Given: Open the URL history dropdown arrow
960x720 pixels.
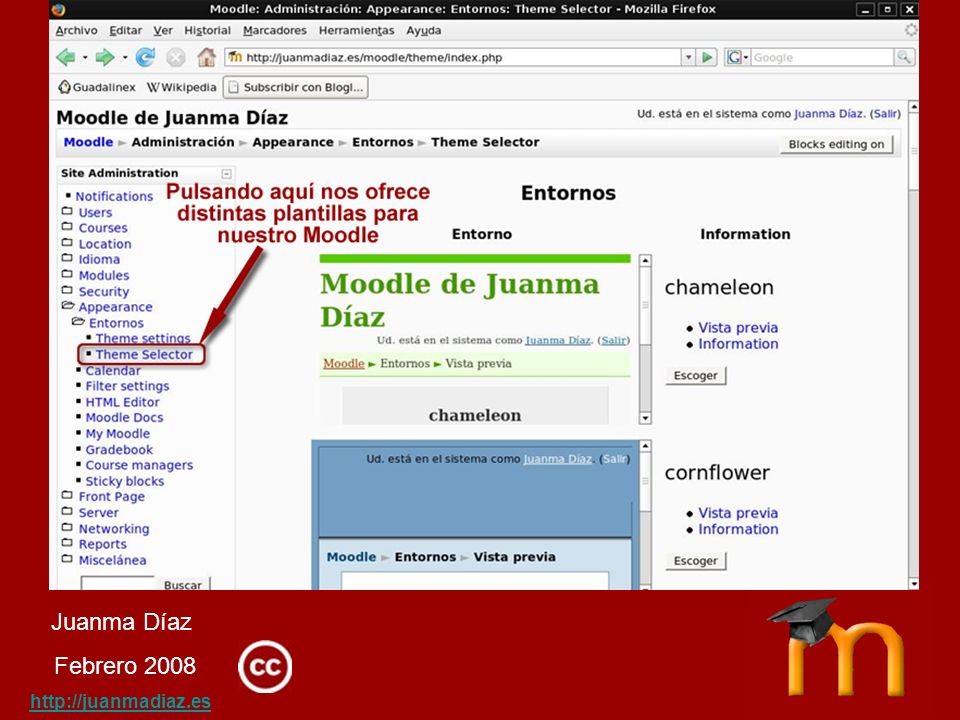Looking at the screenshot, I should (x=689, y=58).
